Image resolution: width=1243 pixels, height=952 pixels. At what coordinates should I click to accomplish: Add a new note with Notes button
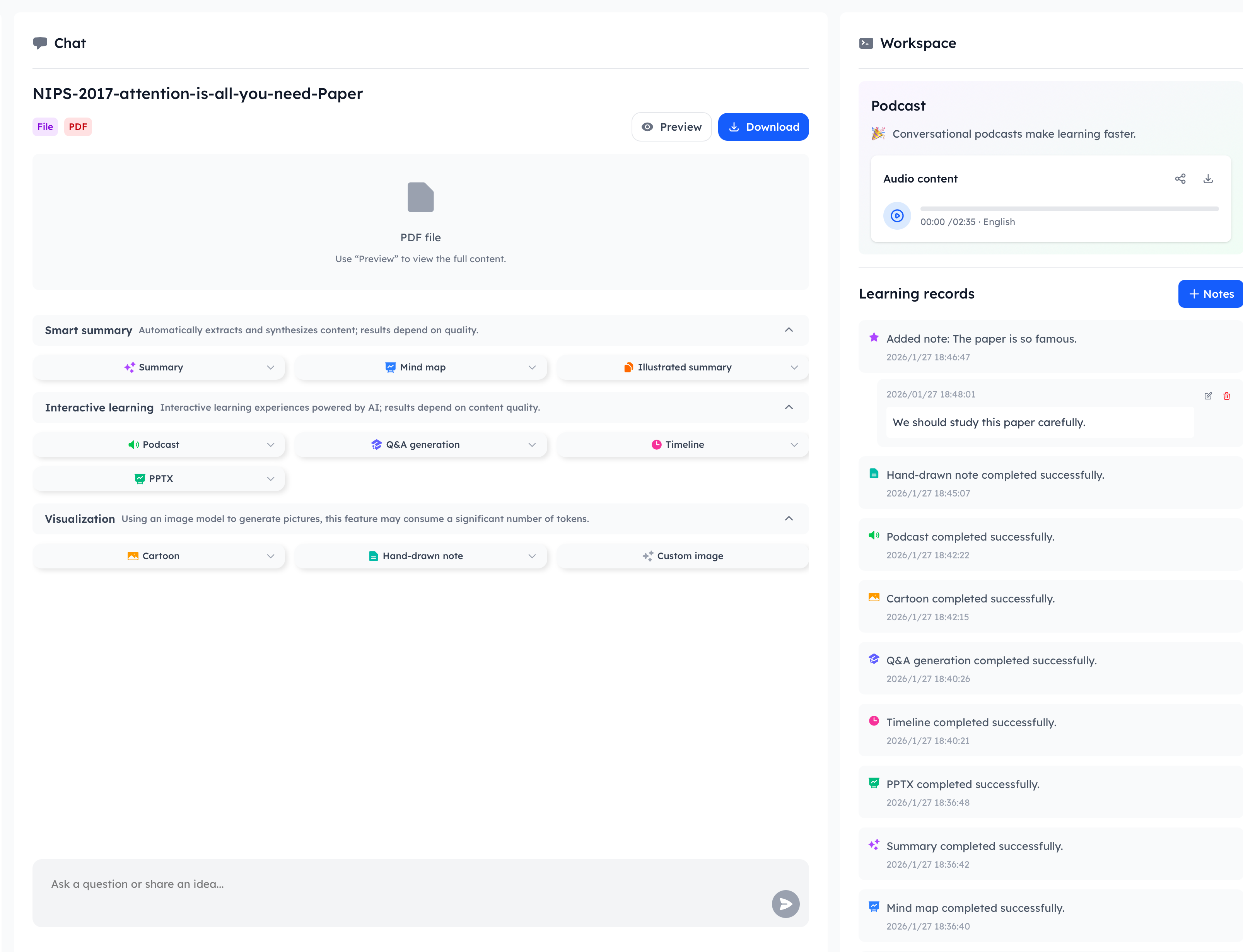[x=1211, y=294]
